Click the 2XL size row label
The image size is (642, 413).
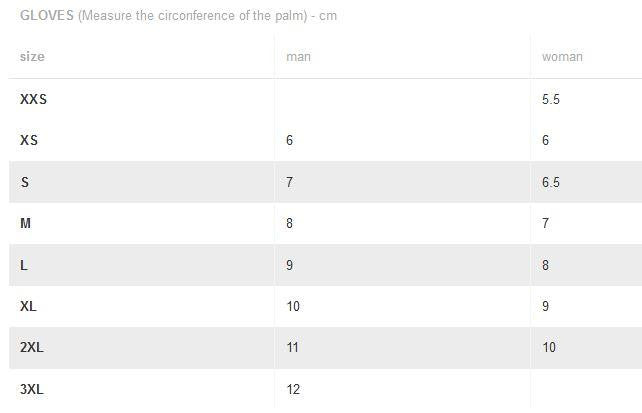(32, 348)
